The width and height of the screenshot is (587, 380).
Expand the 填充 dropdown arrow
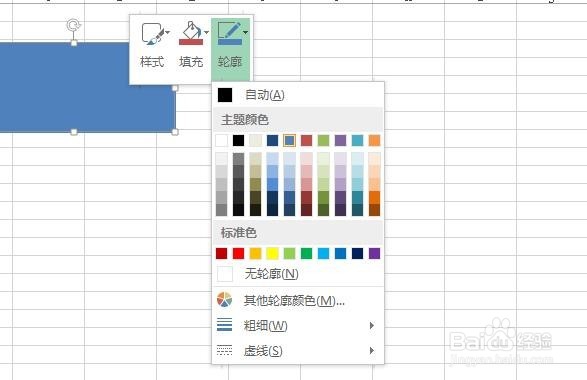click(x=206, y=33)
